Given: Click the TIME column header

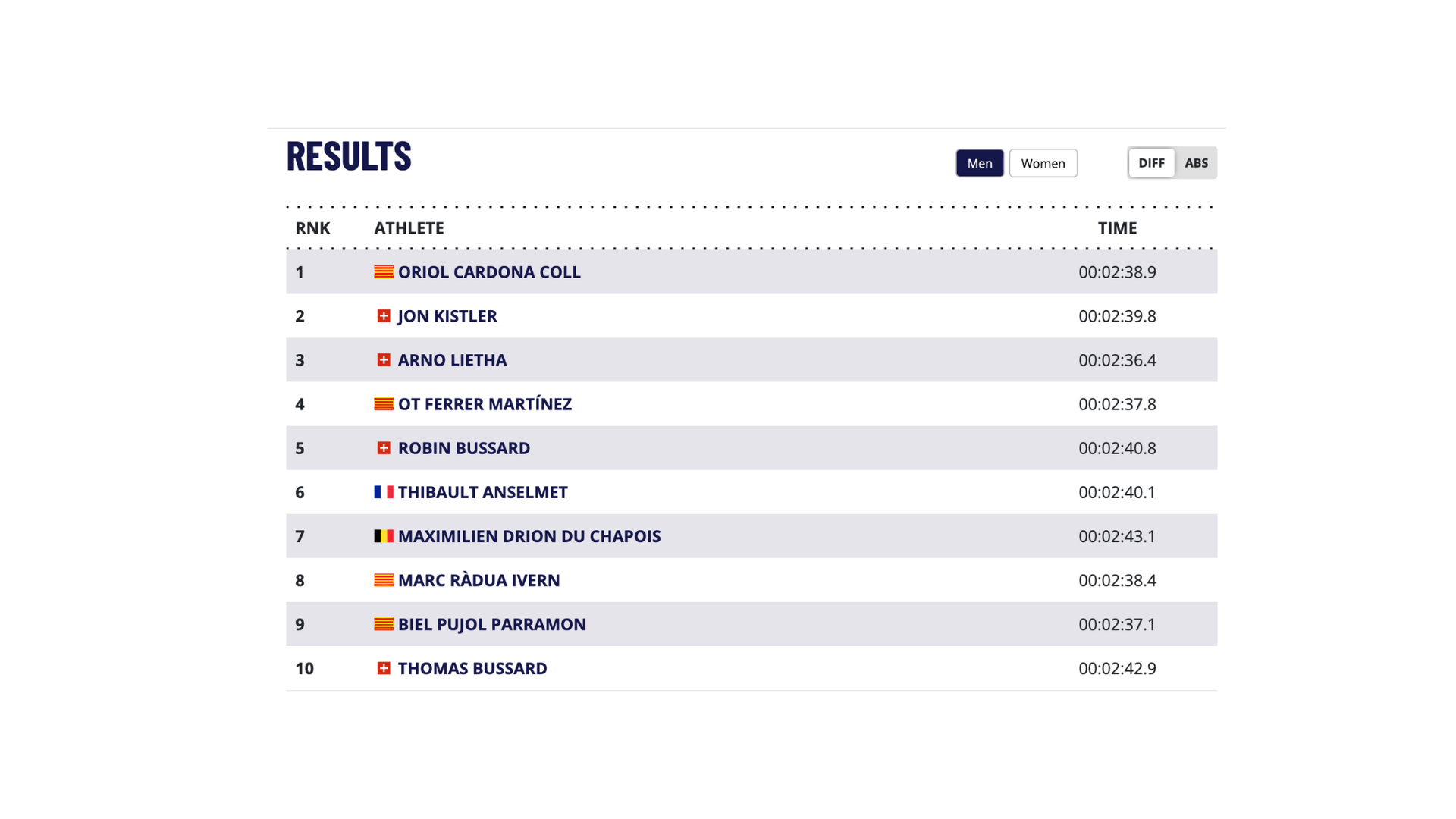Looking at the screenshot, I should pyautogui.click(x=1117, y=228).
